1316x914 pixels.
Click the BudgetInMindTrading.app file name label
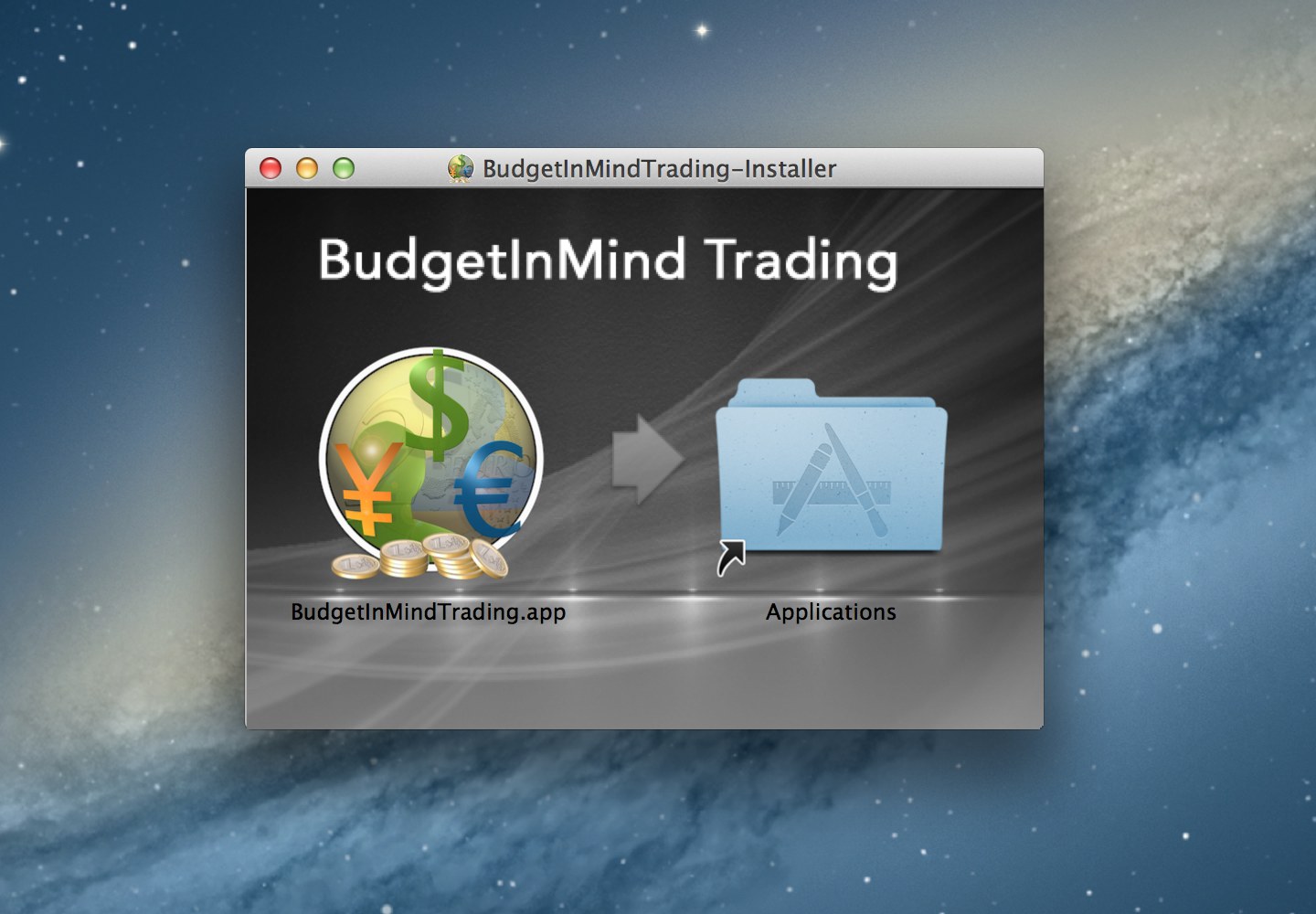[x=428, y=611]
